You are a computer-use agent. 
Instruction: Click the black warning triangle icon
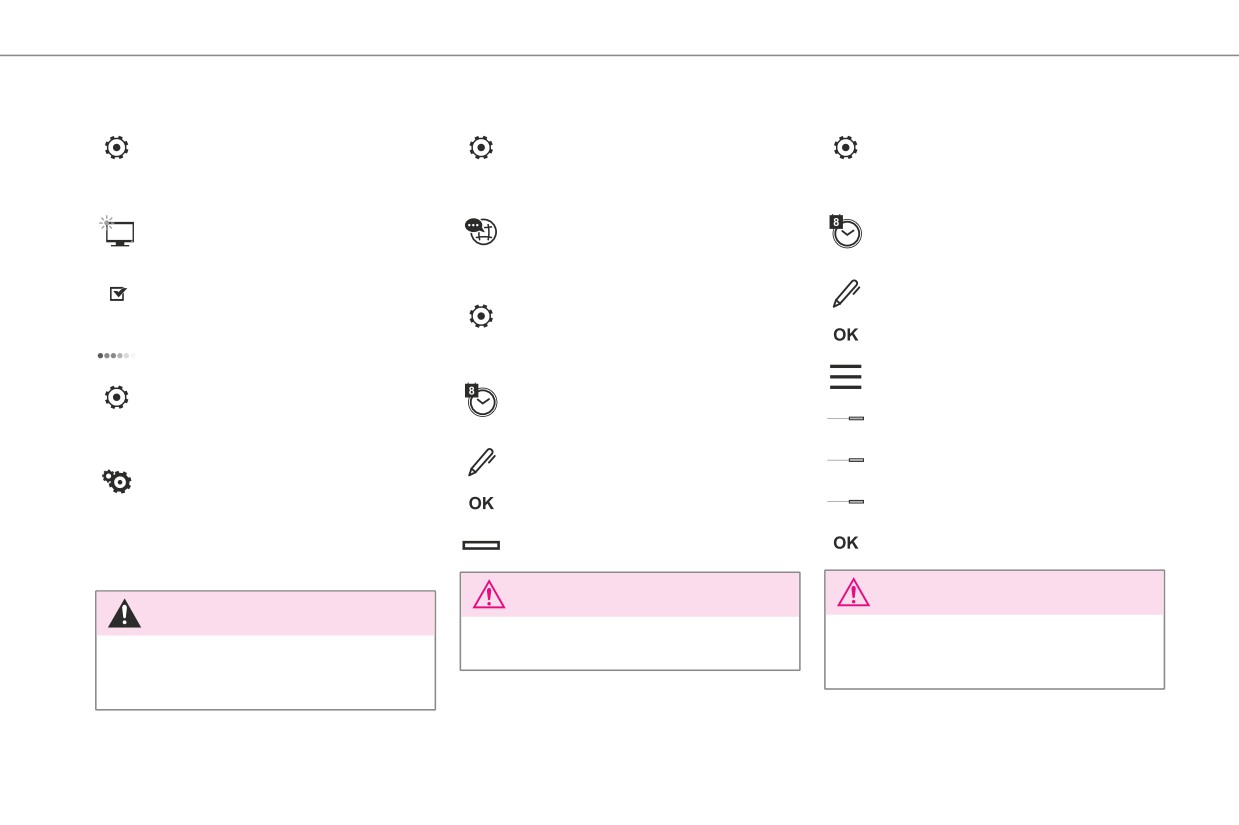(124, 613)
